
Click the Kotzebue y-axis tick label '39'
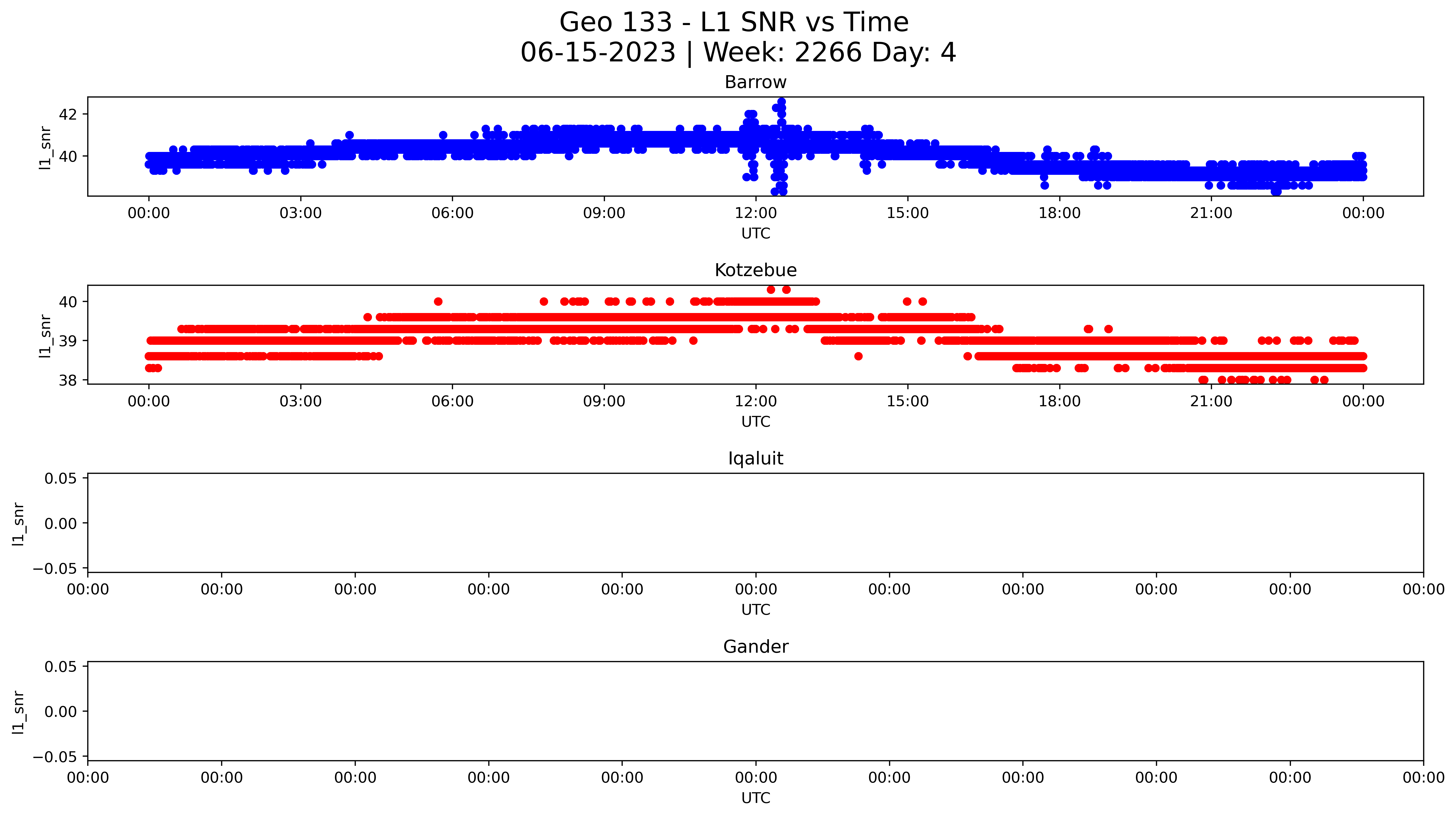click(x=68, y=341)
